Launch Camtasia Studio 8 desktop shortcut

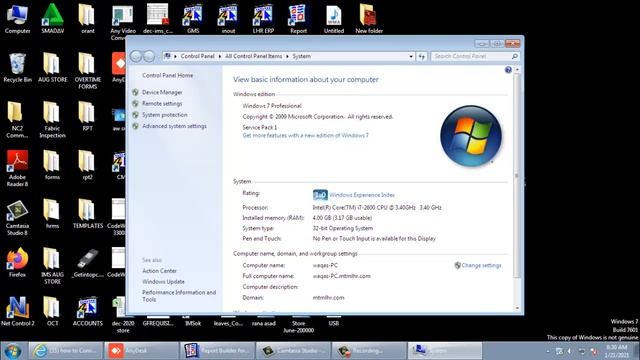click(x=17, y=217)
